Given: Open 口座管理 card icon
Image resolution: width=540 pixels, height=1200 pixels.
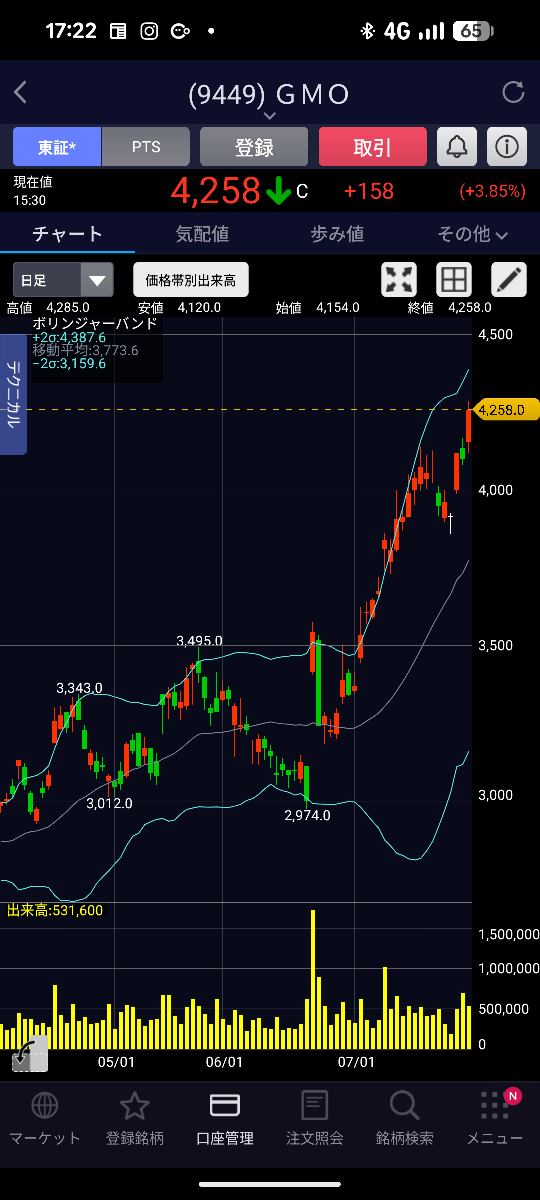Looking at the screenshot, I should (224, 1105).
